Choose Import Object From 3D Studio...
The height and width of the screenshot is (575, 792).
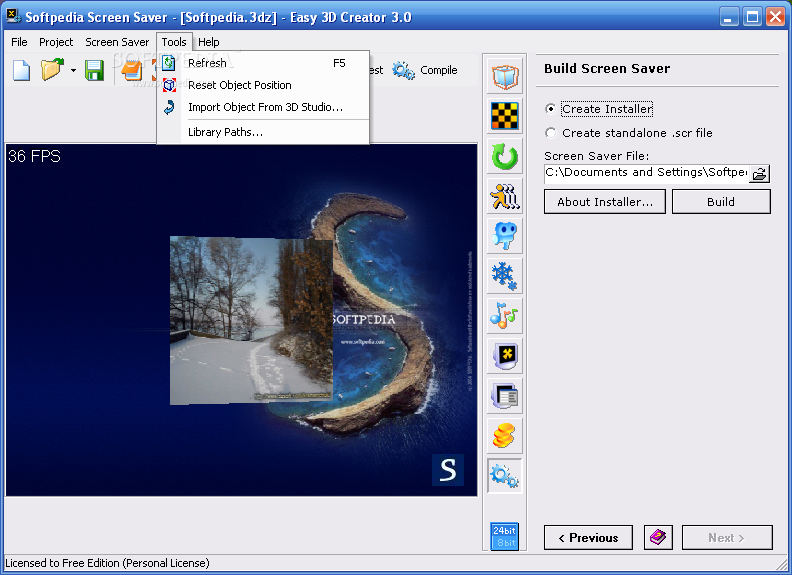(263, 107)
